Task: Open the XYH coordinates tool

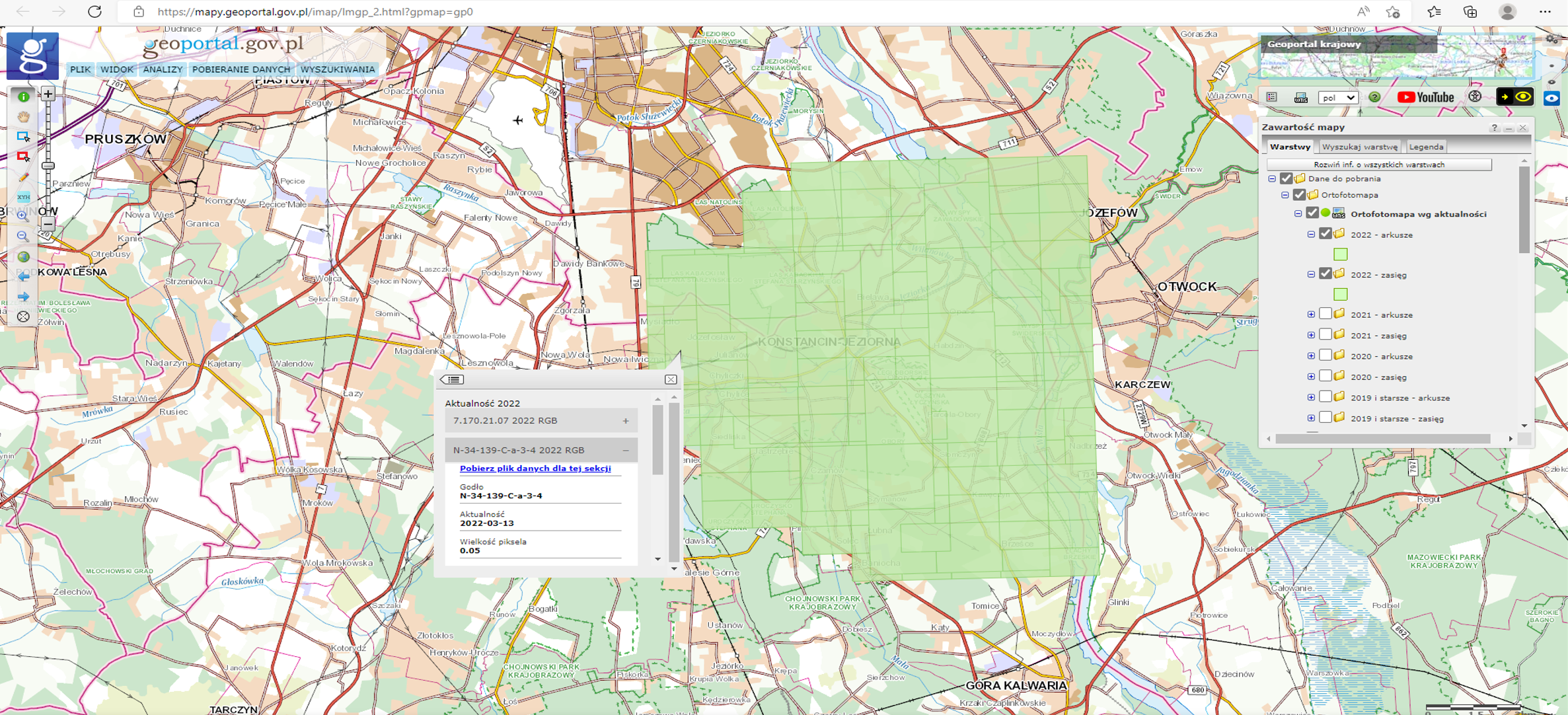Action: pos(24,197)
